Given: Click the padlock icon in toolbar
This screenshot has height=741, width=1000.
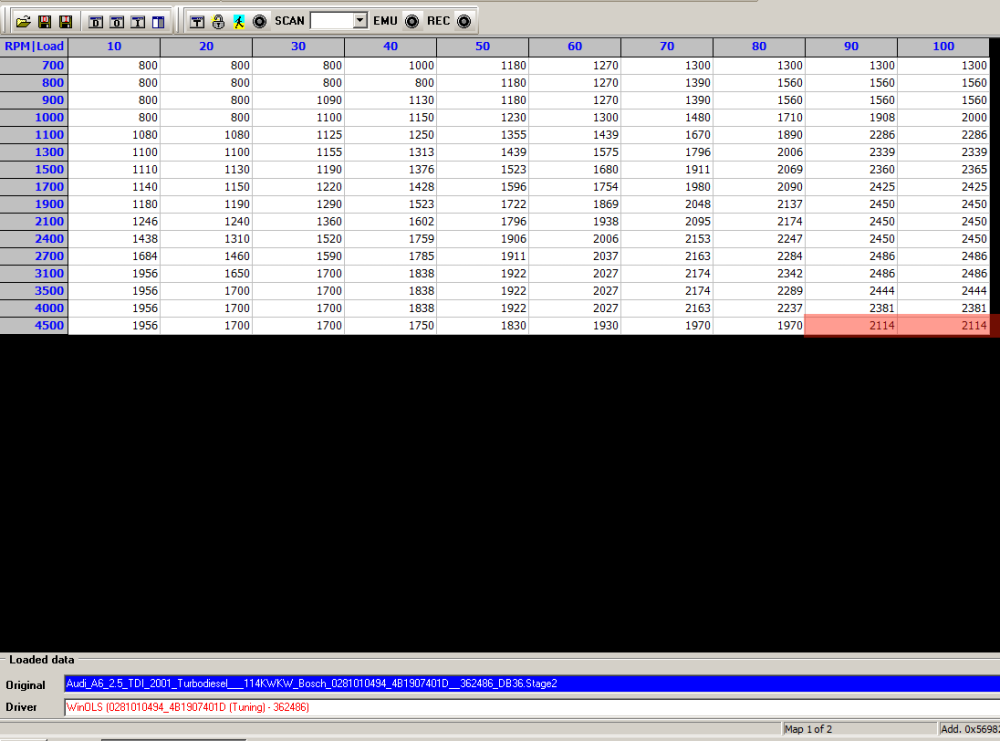Looking at the screenshot, I should pos(218,22).
